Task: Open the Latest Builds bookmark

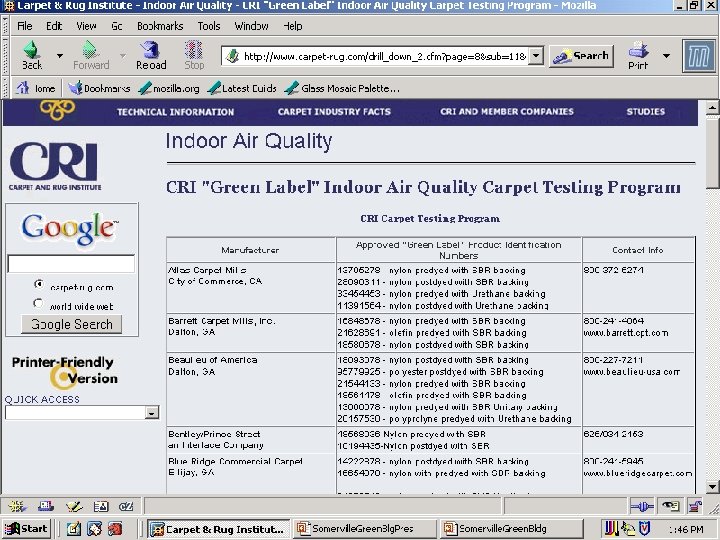Action: click(x=242, y=88)
